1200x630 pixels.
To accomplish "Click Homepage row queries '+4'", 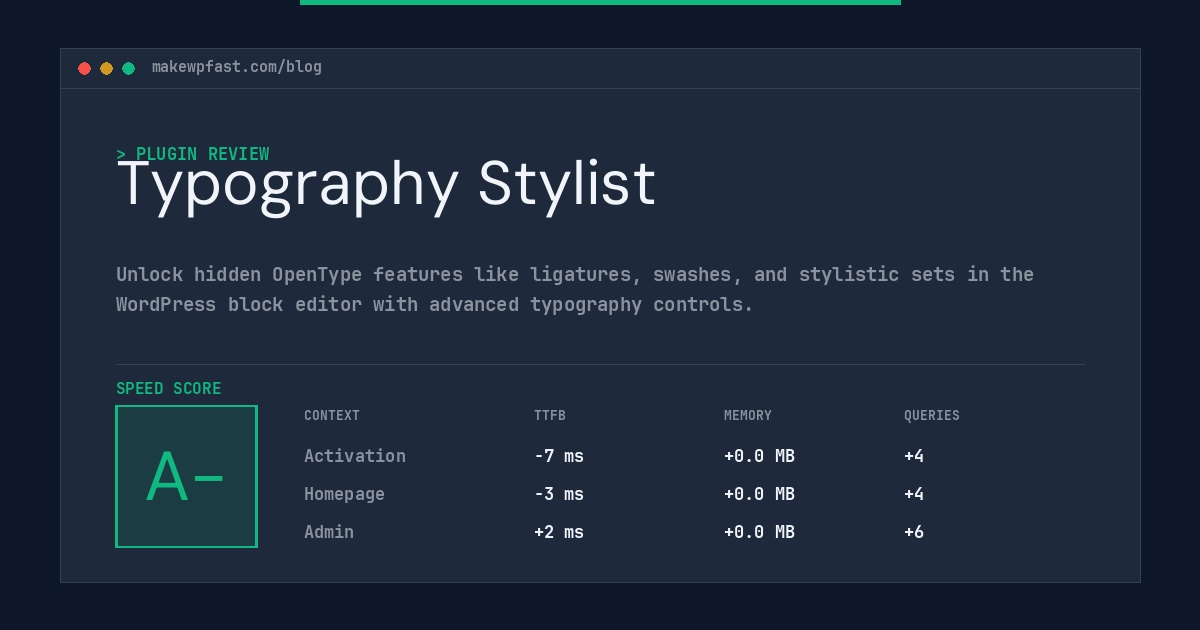I will point(914,494).
